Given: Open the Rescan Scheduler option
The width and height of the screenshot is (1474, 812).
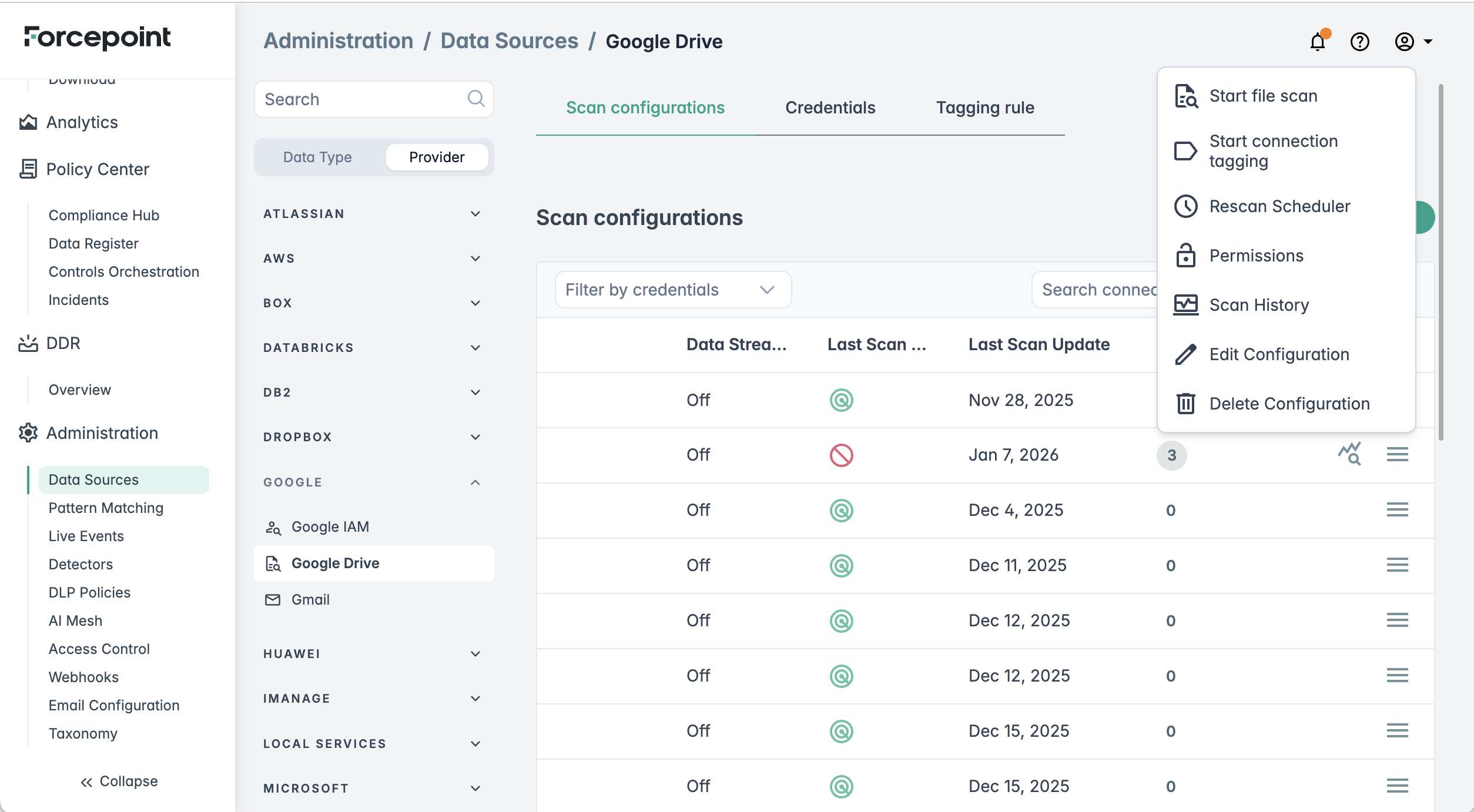Looking at the screenshot, I should (x=1279, y=206).
